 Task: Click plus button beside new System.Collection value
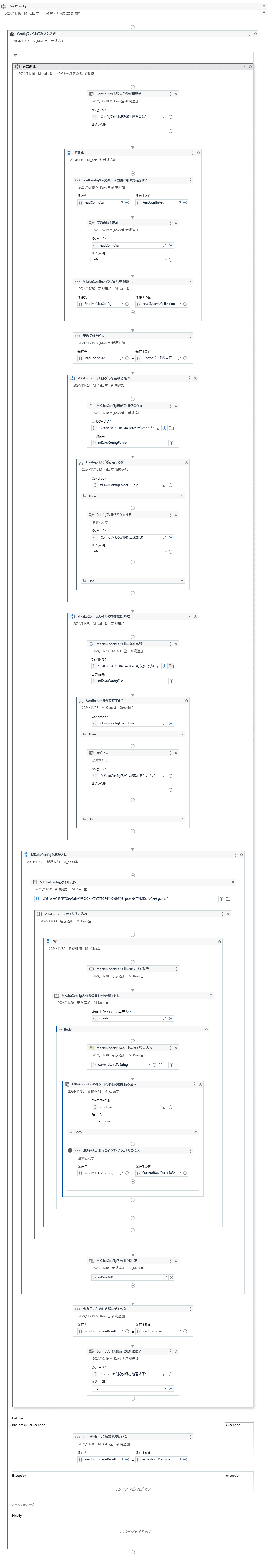tap(185, 304)
